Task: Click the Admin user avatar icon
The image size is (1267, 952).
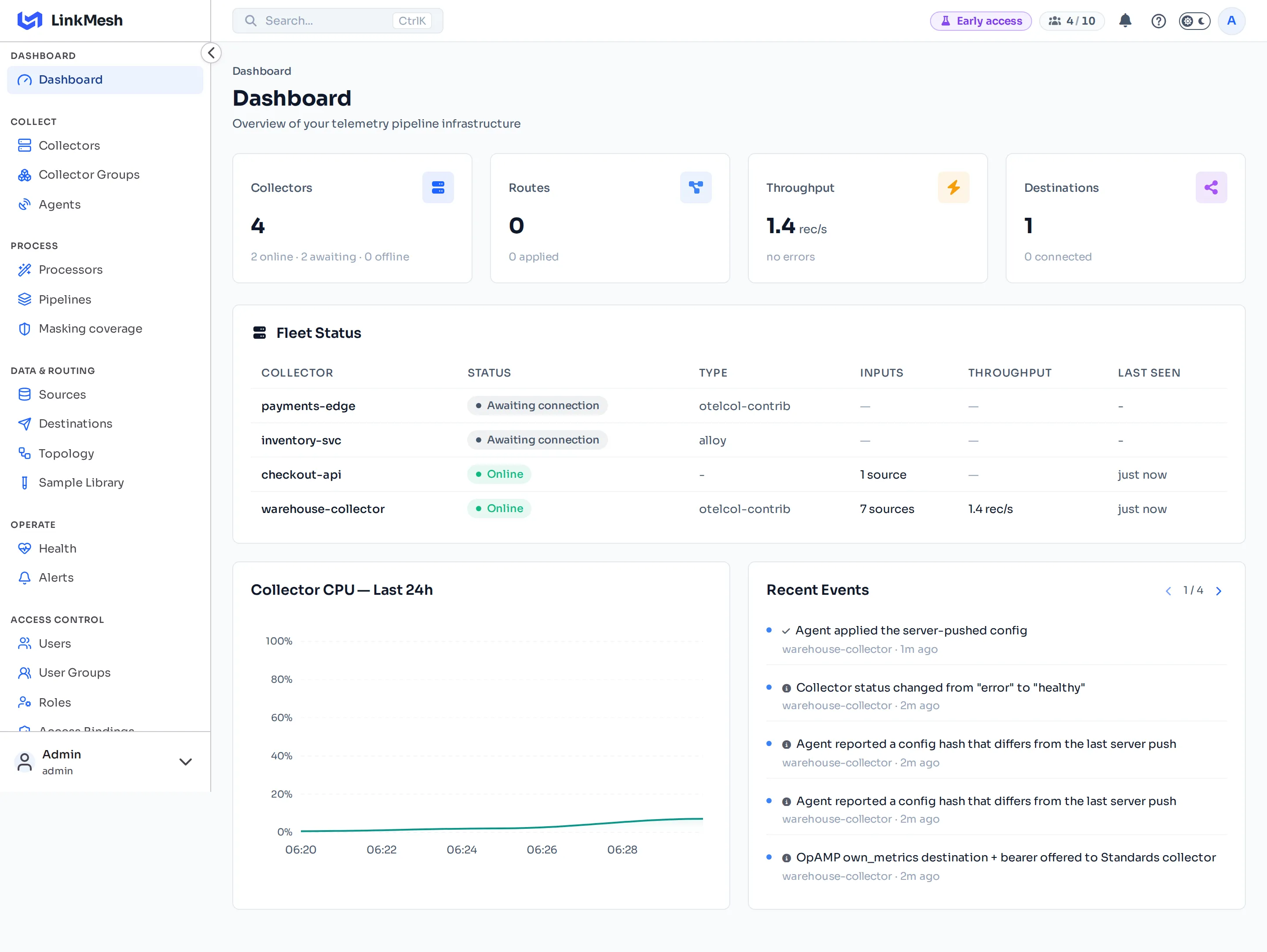Action: [25, 762]
